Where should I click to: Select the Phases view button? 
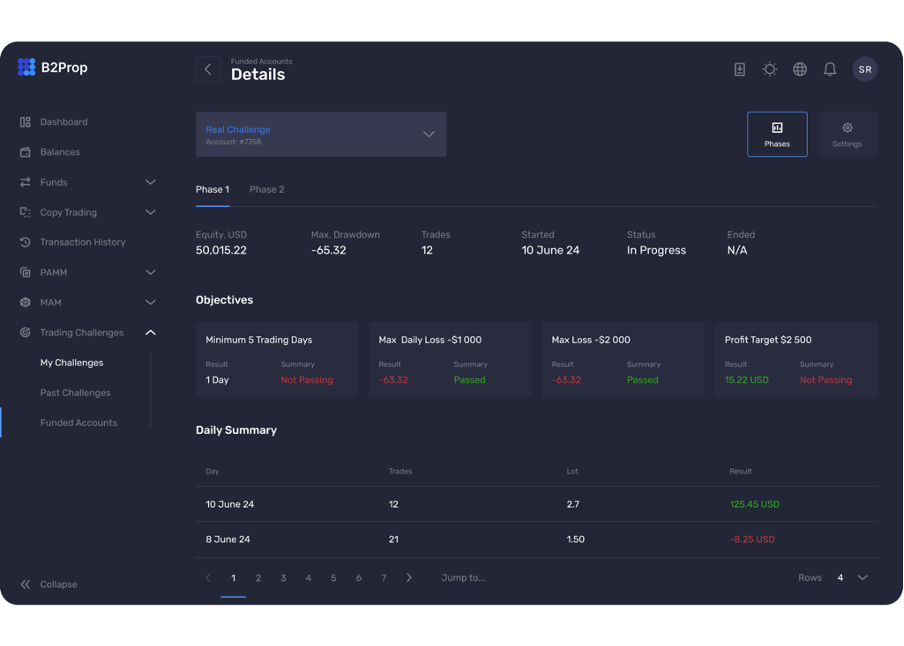click(x=777, y=134)
